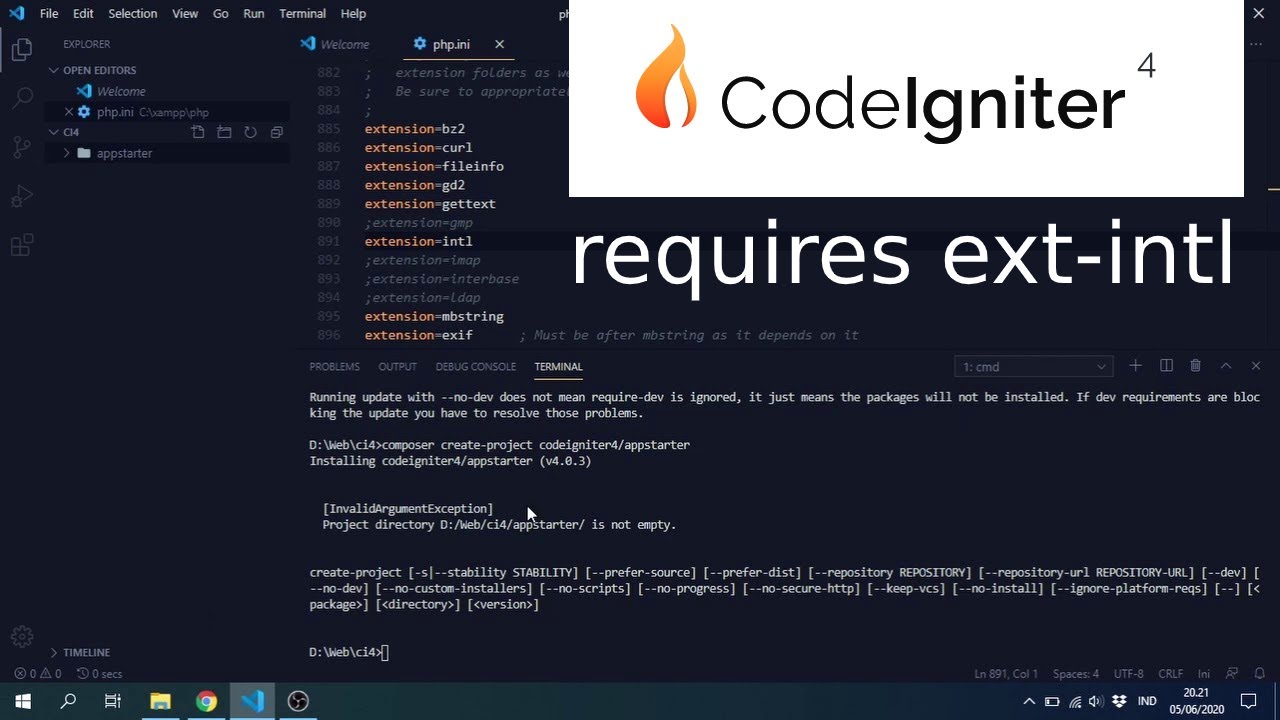1280x720 pixels.
Task: Open the Terminal menu
Action: 302,14
